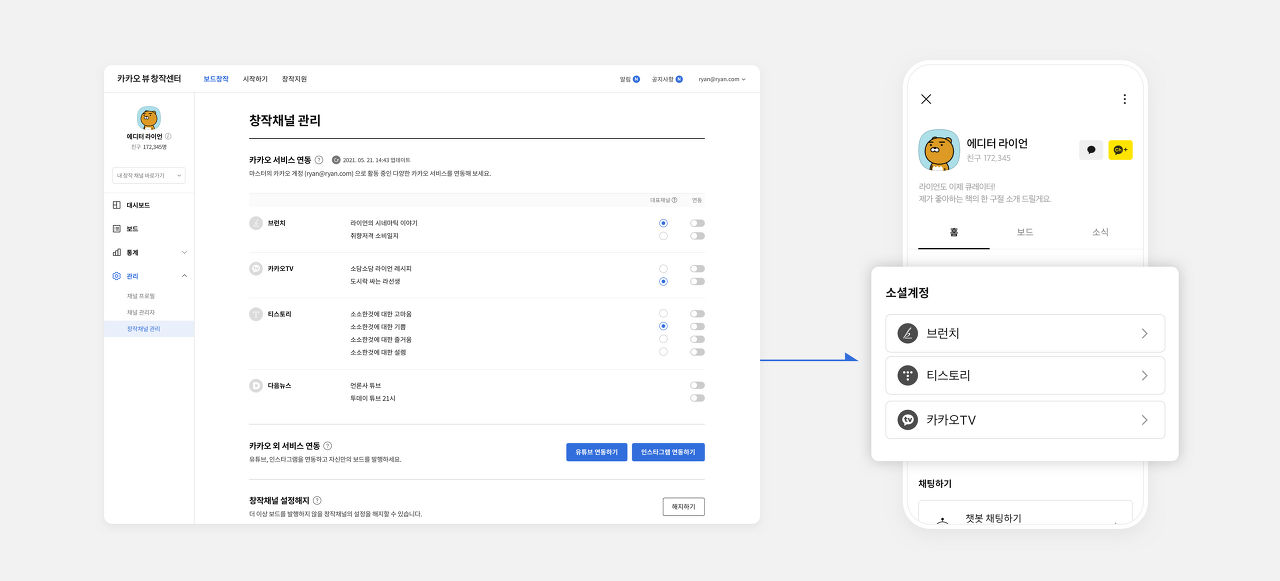Viewport: 1280px width, 581px height.
Task: Expand the 통계 menu chevron
Action: point(184,253)
